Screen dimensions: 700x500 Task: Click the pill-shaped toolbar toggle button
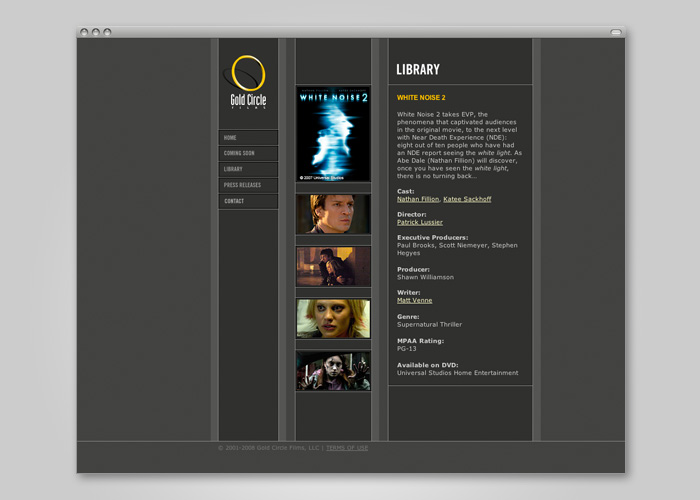click(616, 32)
